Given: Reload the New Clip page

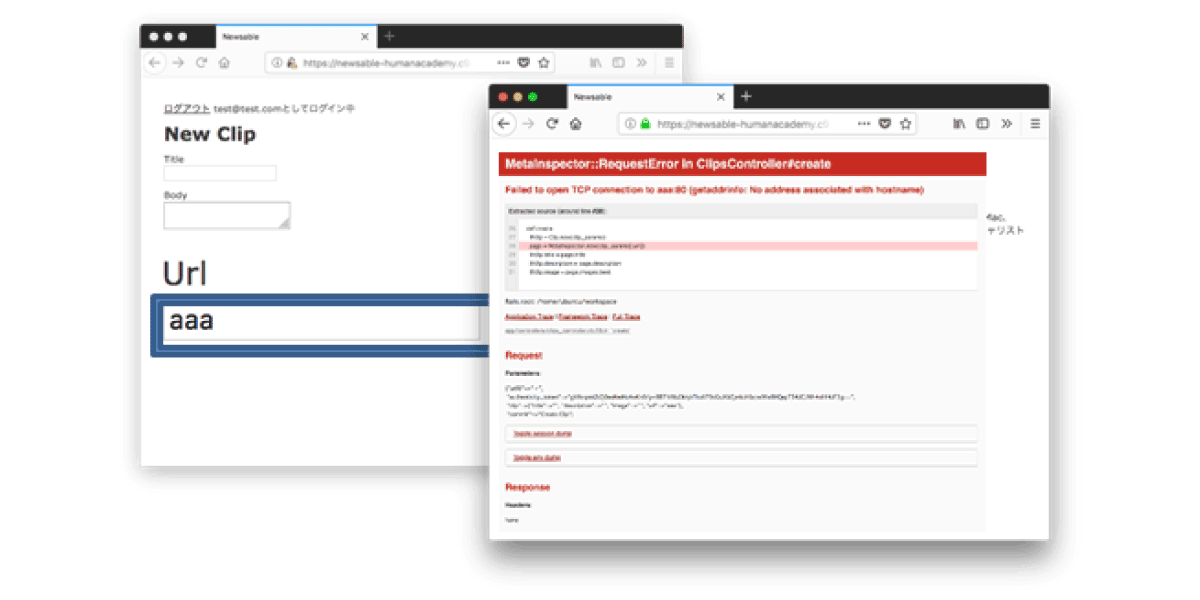Looking at the screenshot, I should 201,62.
